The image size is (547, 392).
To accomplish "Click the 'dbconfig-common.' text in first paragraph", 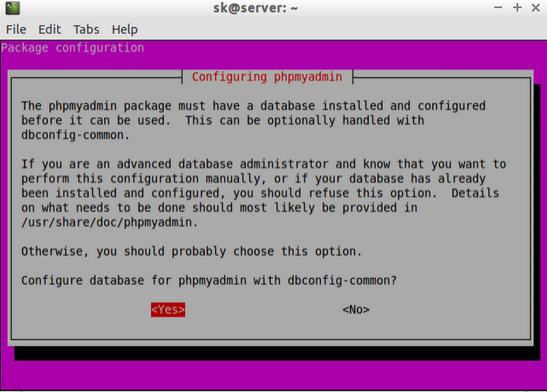I will click(x=75, y=135).
